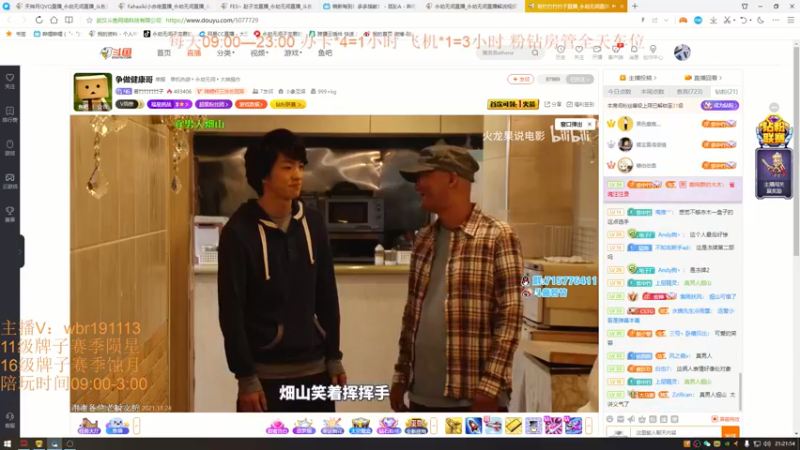Open the cloud fish ball icon
800x450 pixels.
pyautogui.click(x=117, y=426)
